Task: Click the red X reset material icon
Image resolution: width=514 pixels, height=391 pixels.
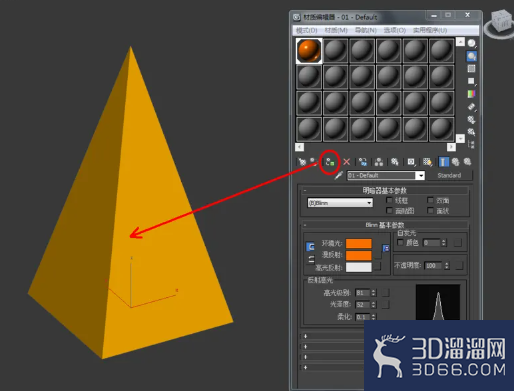Action: coord(347,162)
